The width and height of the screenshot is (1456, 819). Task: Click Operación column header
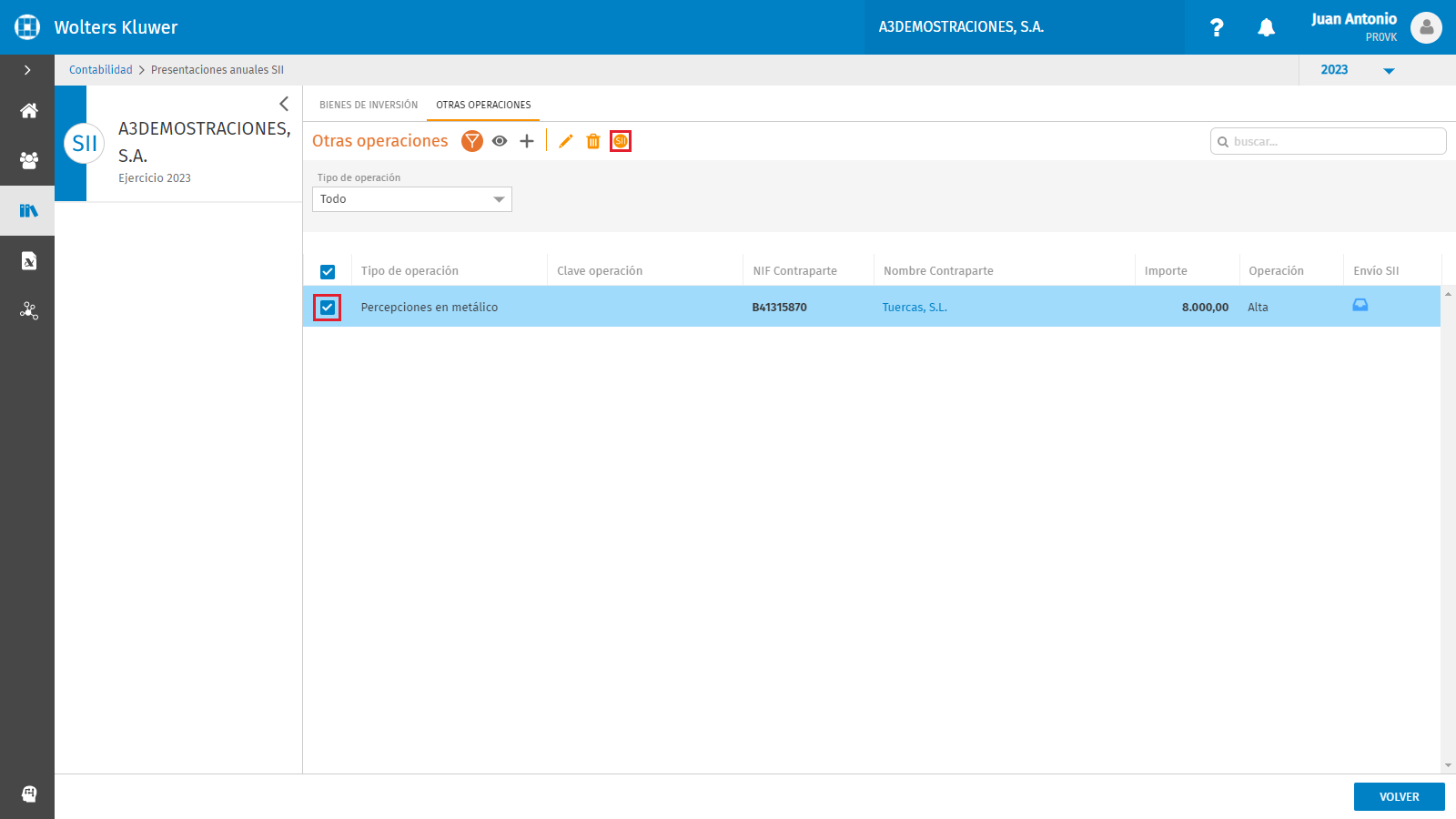click(x=1276, y=271)
